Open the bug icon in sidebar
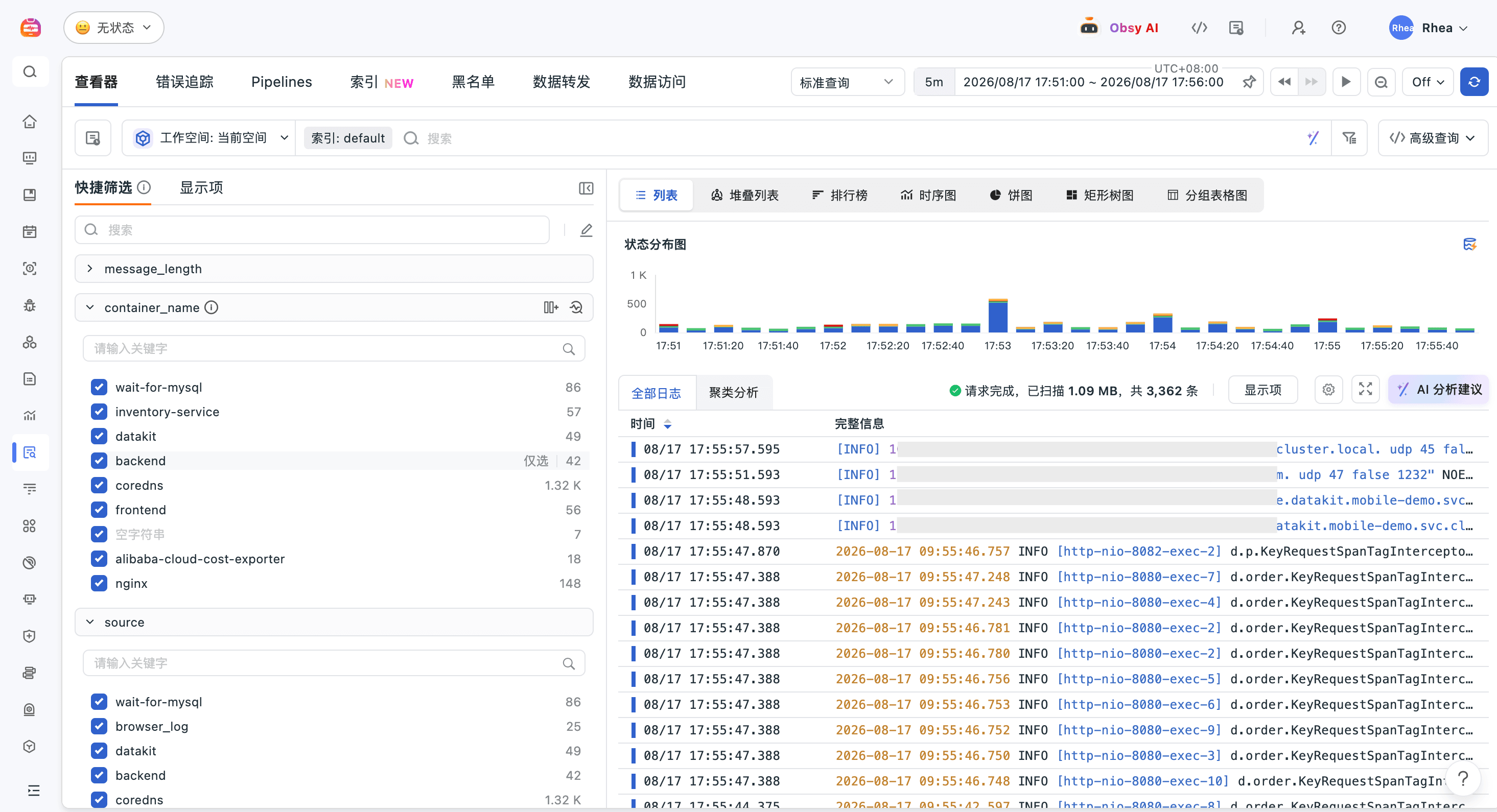1497x812 pixels. (30, 305)
